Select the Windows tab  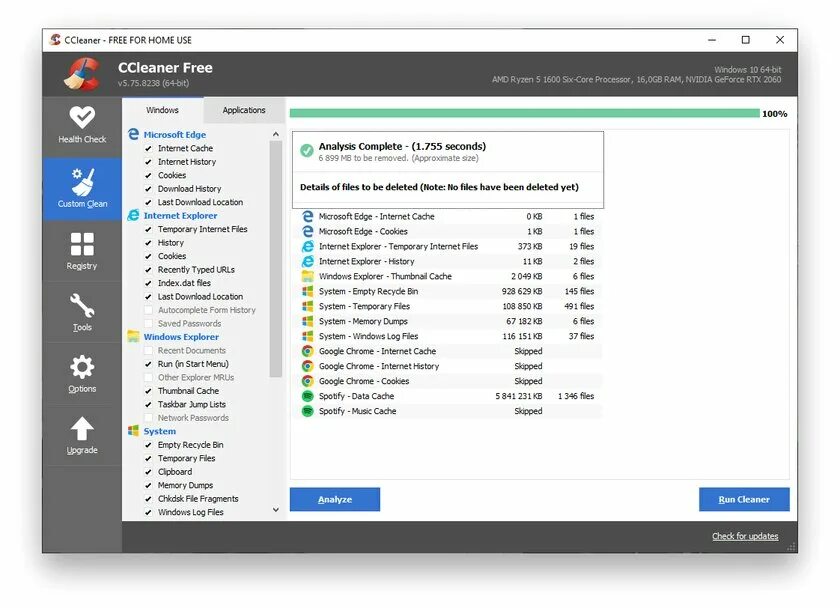point(163,110)
